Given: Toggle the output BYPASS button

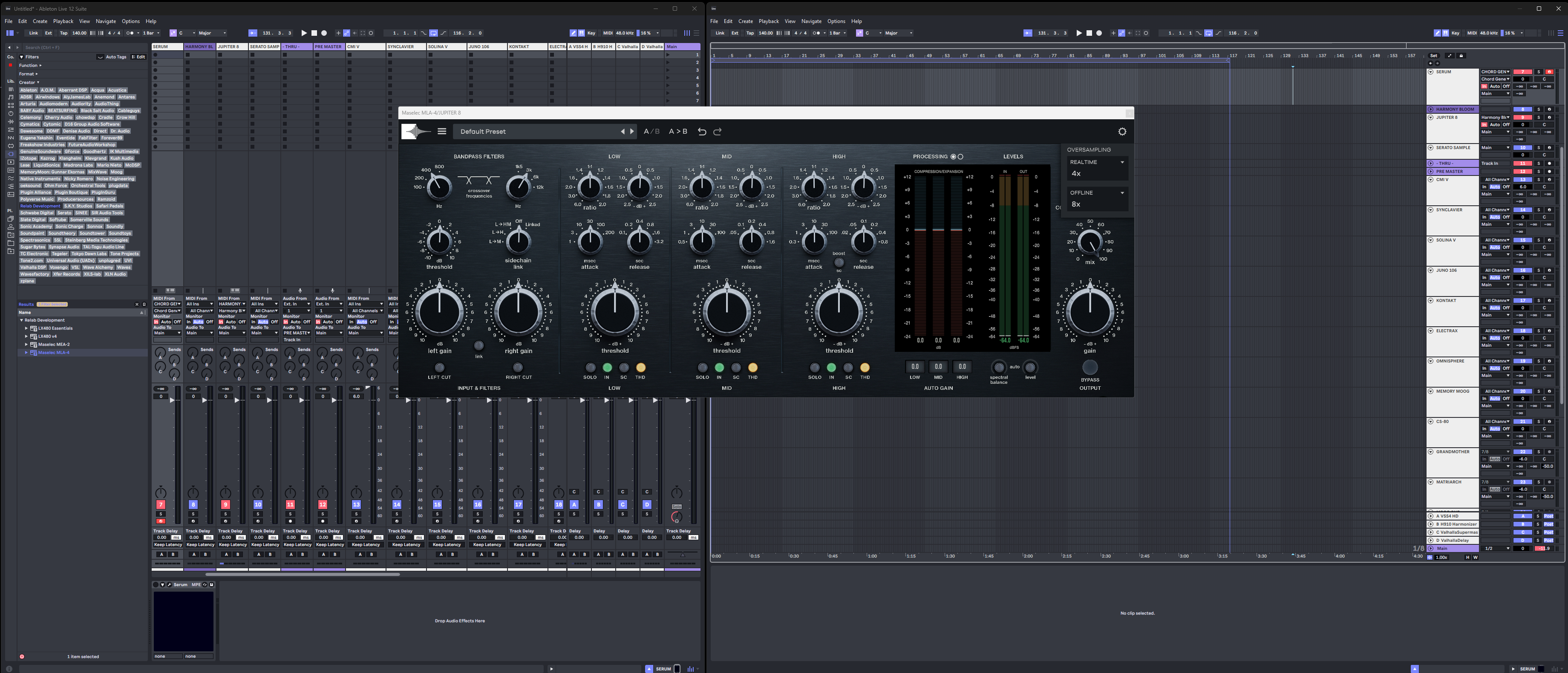Looking at the screenshot, I should (1090, 368).
